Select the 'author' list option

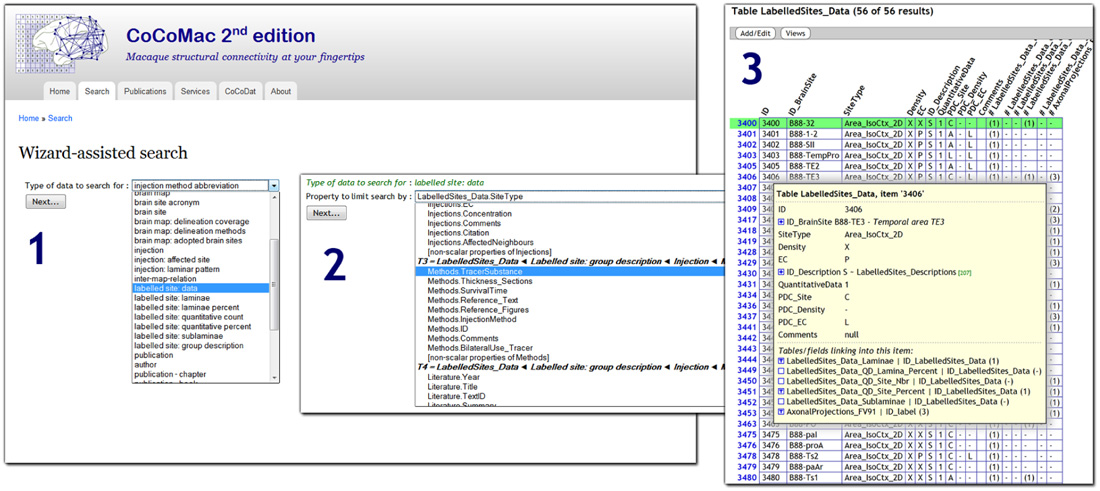click(x=145, y=364)
